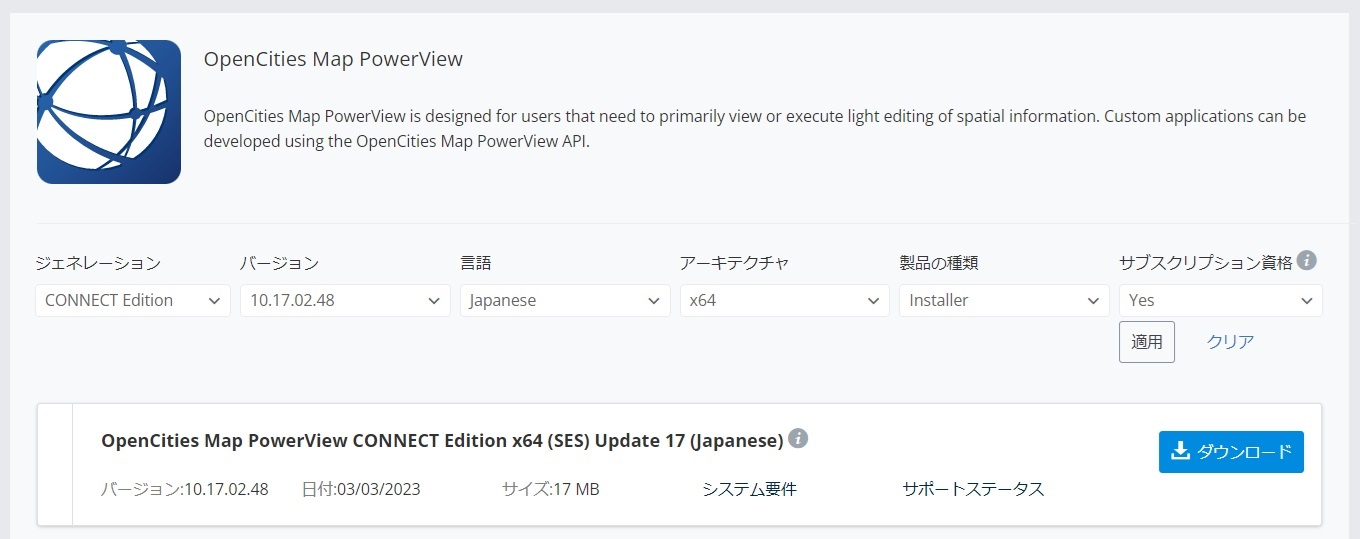Click the 適用 apply button
Viewport: 1360px width, 539px height.
click(1147, 342)
